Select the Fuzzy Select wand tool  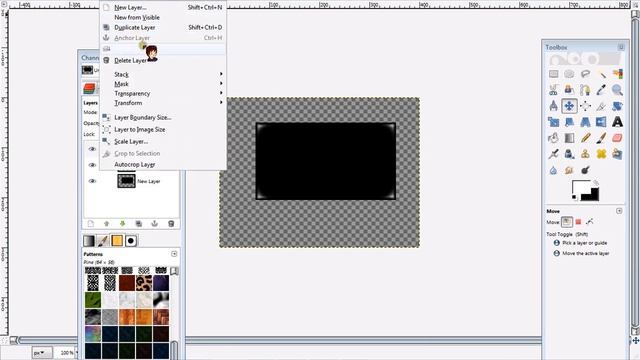pos(601,74)
